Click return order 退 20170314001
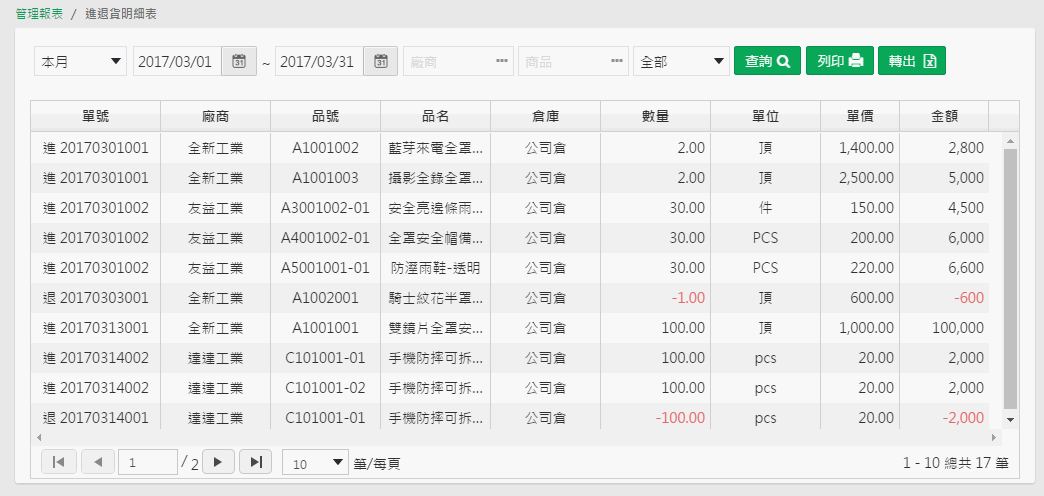Viewport: 1044px width, 496px height. pyautogui.click(x=95, y=418)
